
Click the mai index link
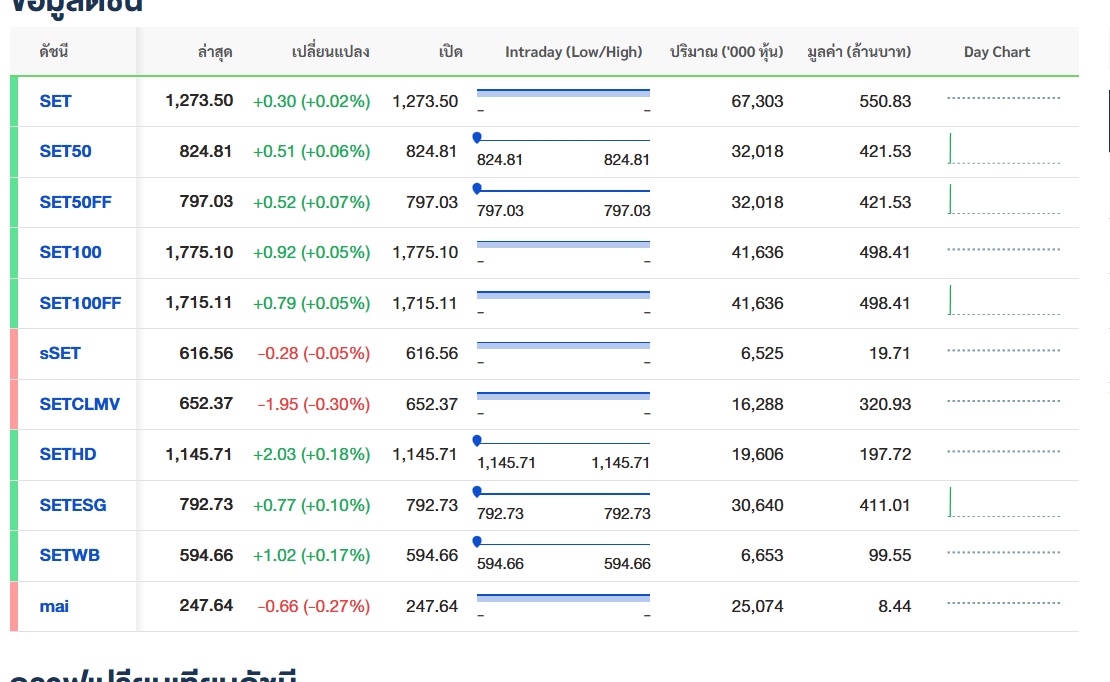54,606
